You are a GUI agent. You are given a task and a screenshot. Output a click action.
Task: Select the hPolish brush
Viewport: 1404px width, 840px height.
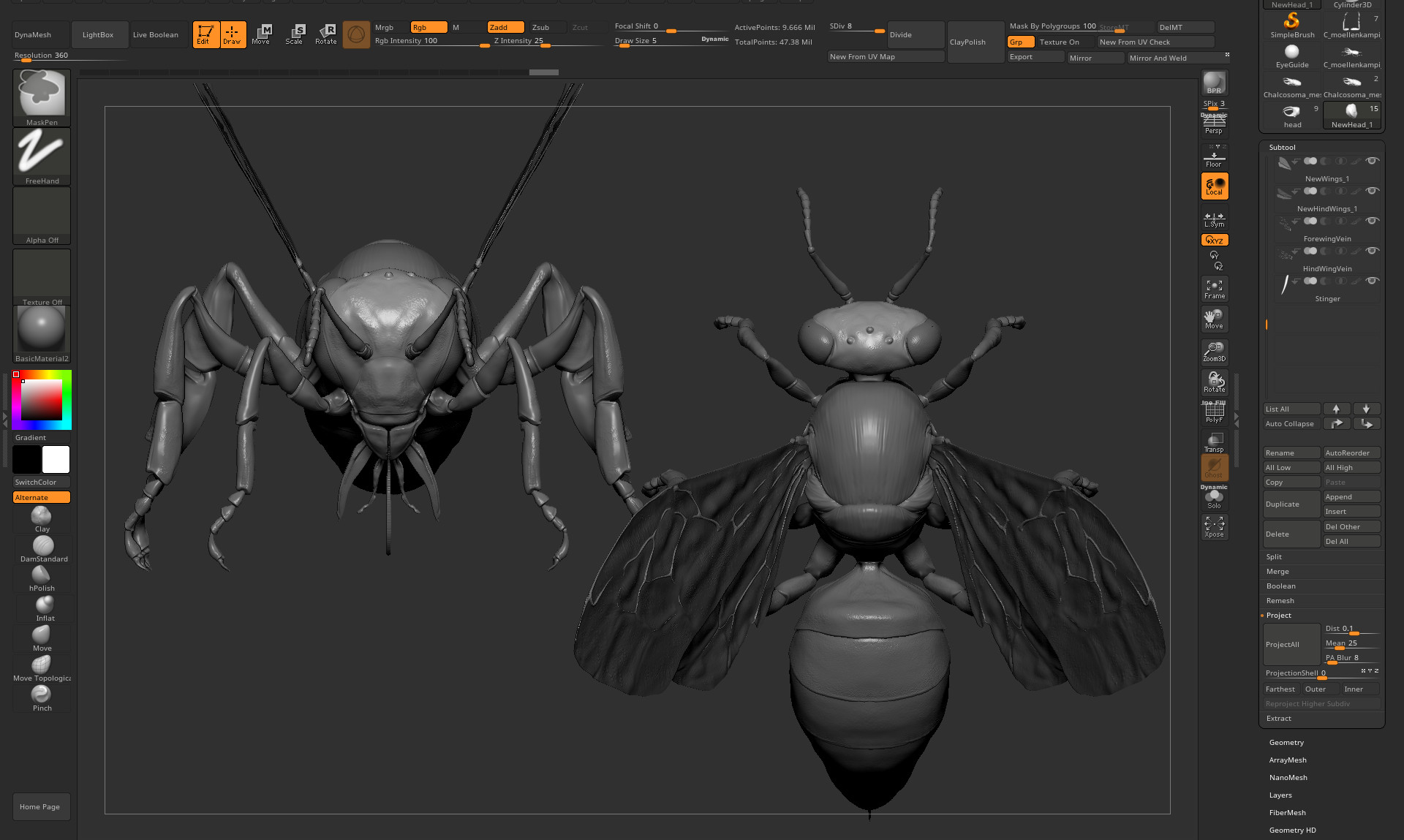(42, 579)
